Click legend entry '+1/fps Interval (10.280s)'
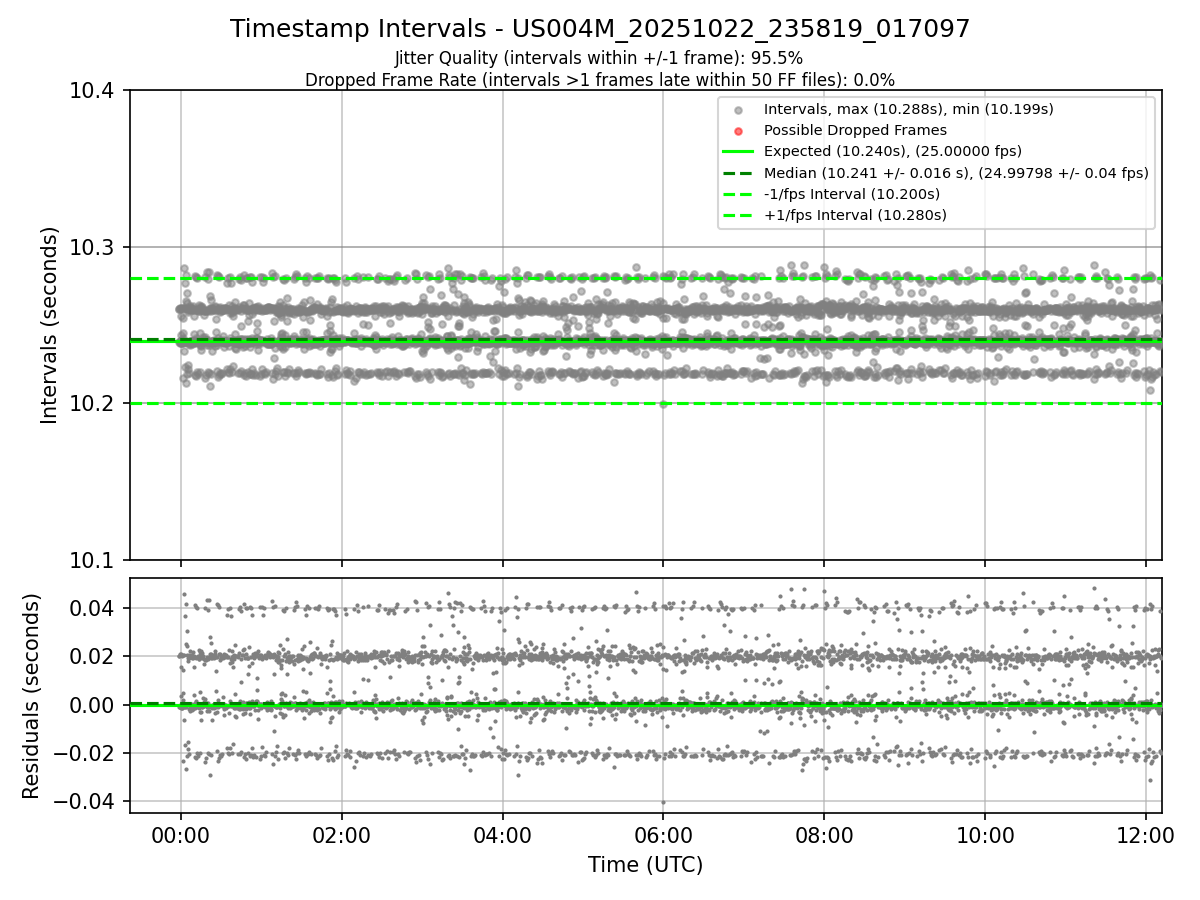This screenshot has width=1200, height=900. (x=855, y=215)
